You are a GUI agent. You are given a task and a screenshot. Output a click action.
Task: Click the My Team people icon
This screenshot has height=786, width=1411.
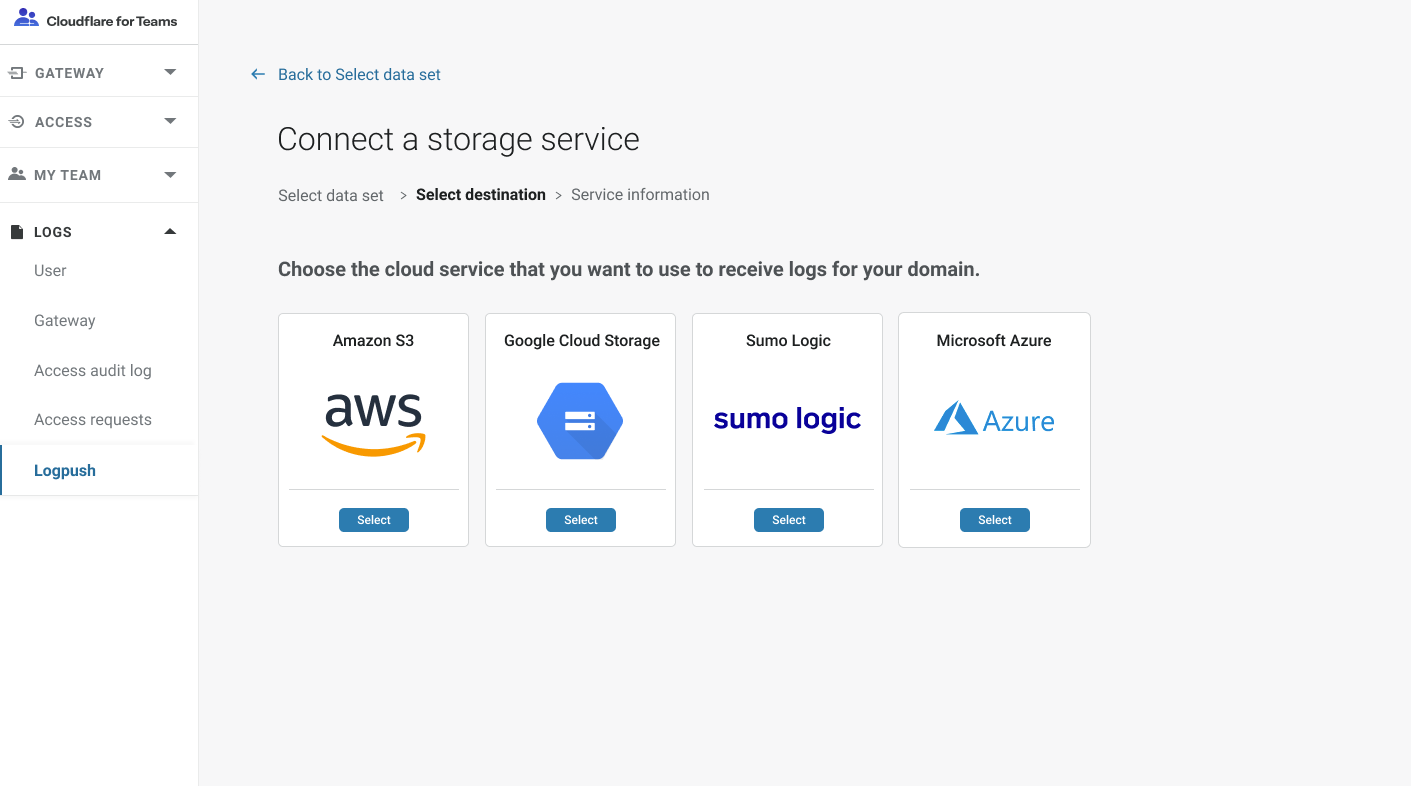[x=17, y=174]
